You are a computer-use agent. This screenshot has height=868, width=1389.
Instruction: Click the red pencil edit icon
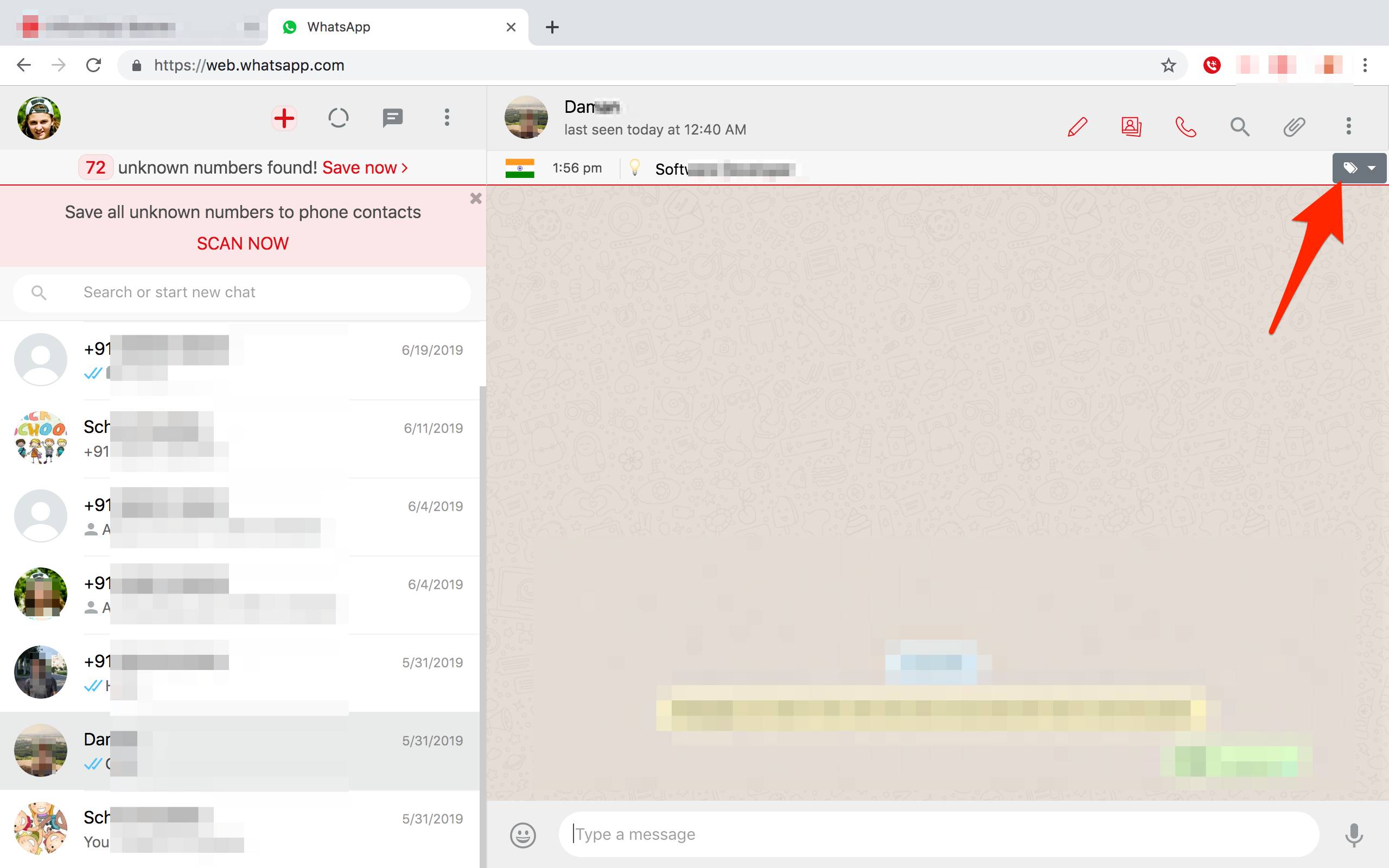click(x=1077, y=126)
